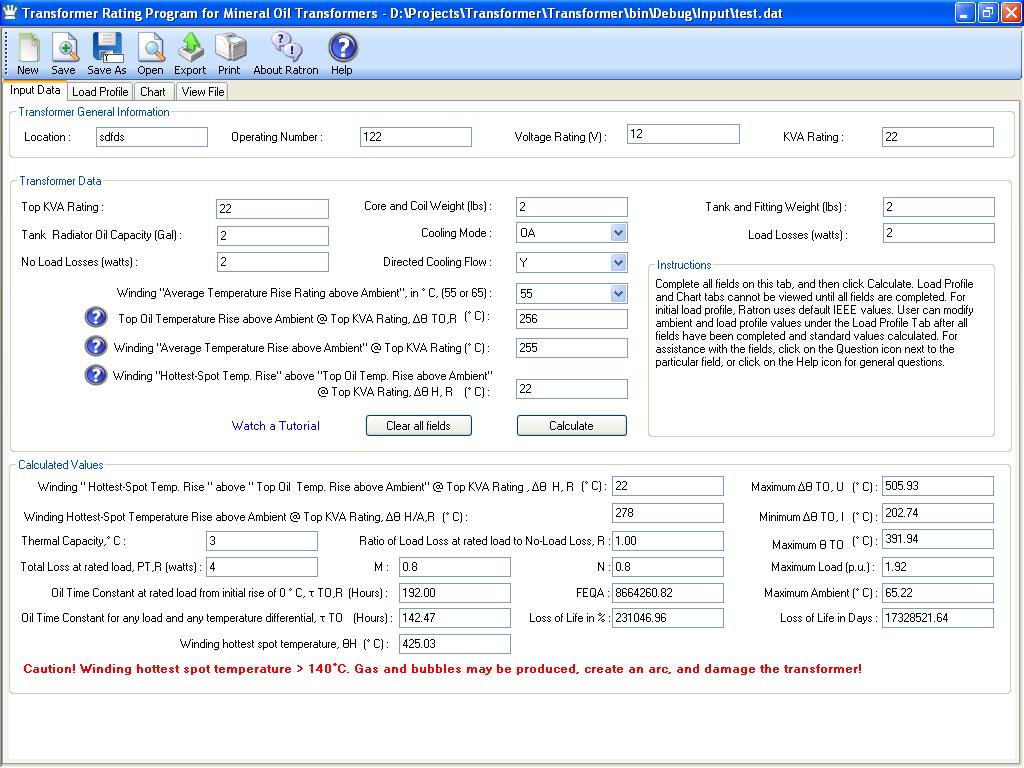The width and height of the screenshot is (1024, 768).
Task: Click the Winding Average Temperature Rise value 255
Action: point(571,348)
